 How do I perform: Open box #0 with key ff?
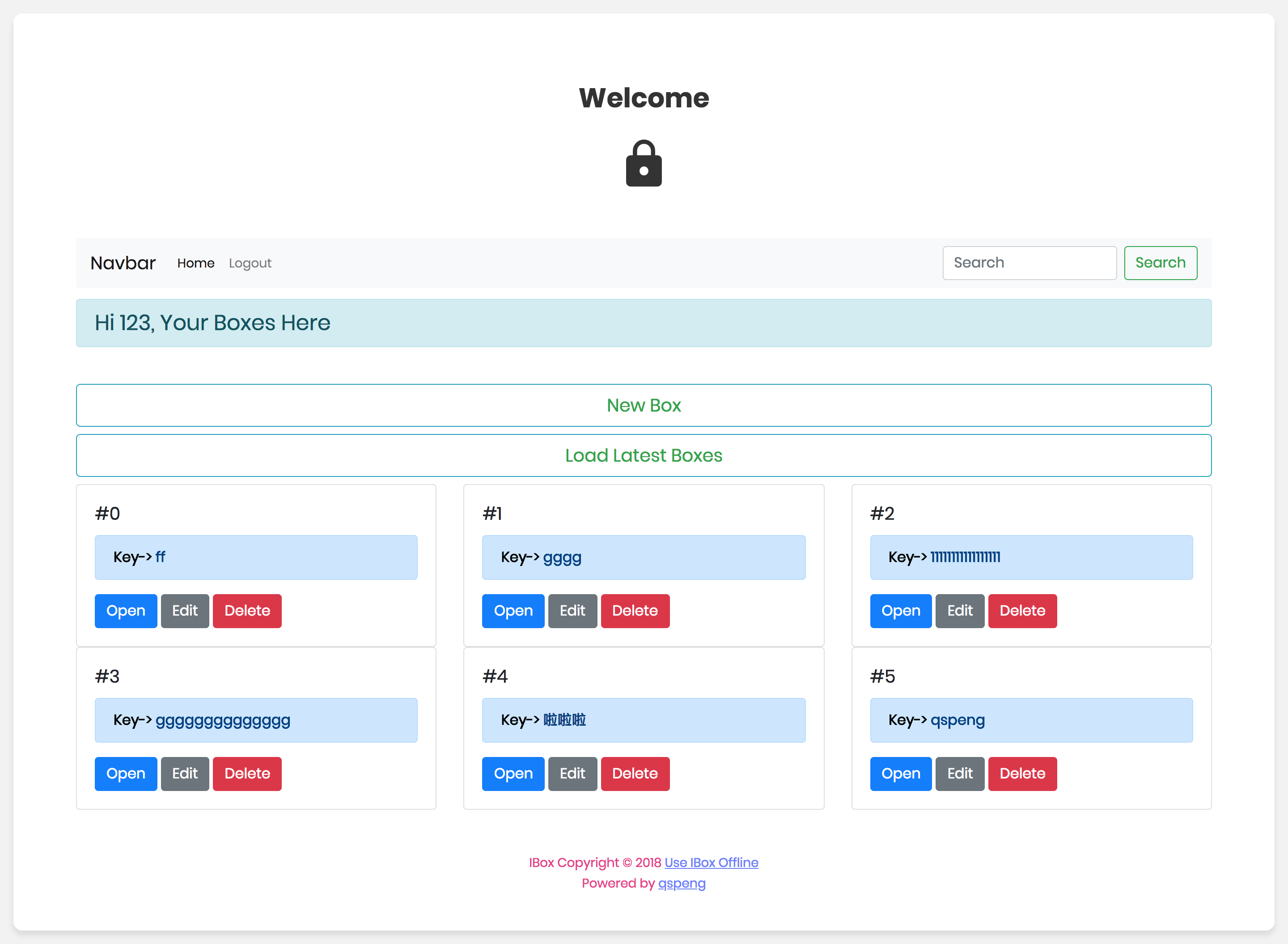[126, 611]
